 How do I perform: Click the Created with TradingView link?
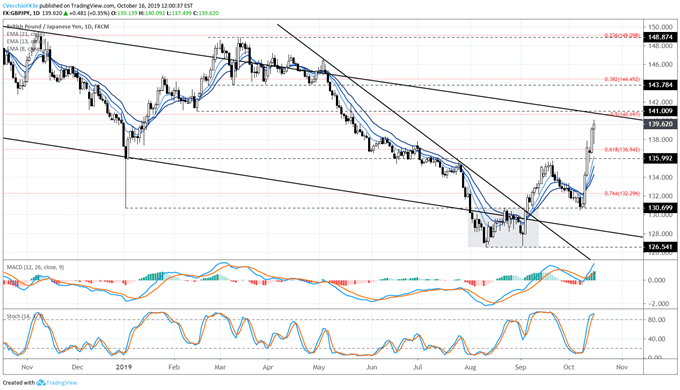pos(40,383)
